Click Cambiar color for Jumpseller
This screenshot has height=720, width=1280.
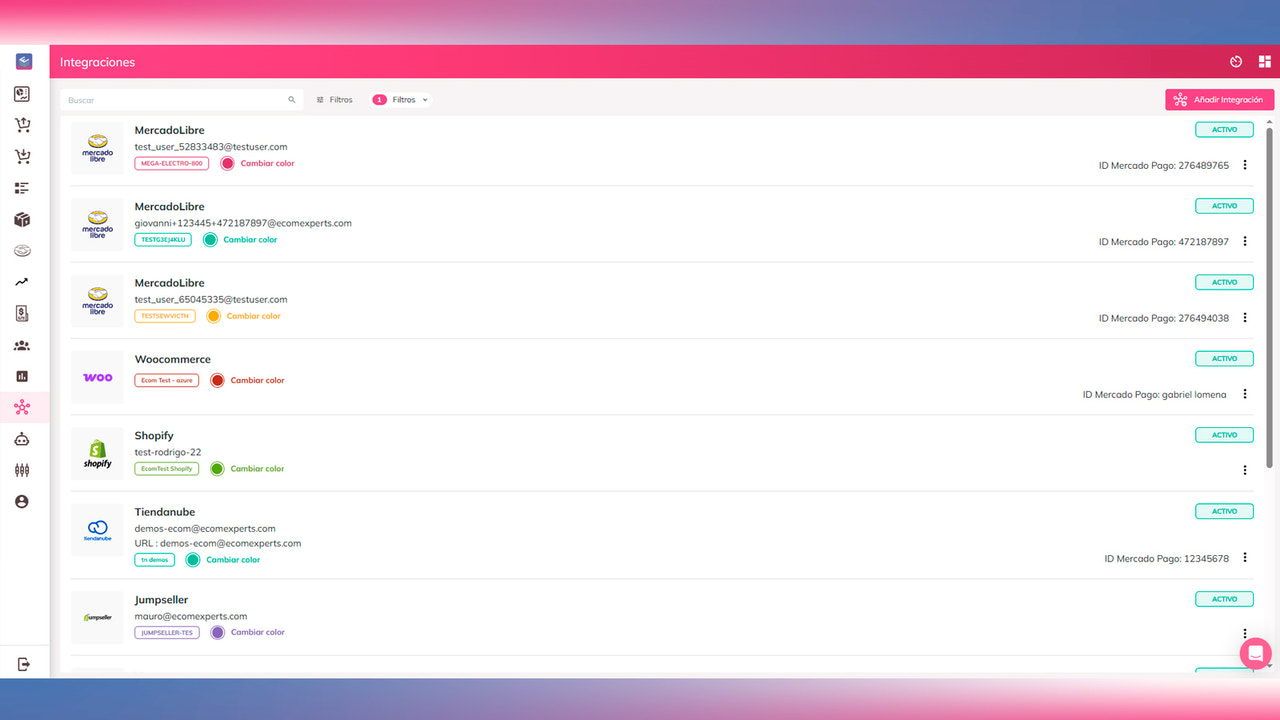pos(257,632)
